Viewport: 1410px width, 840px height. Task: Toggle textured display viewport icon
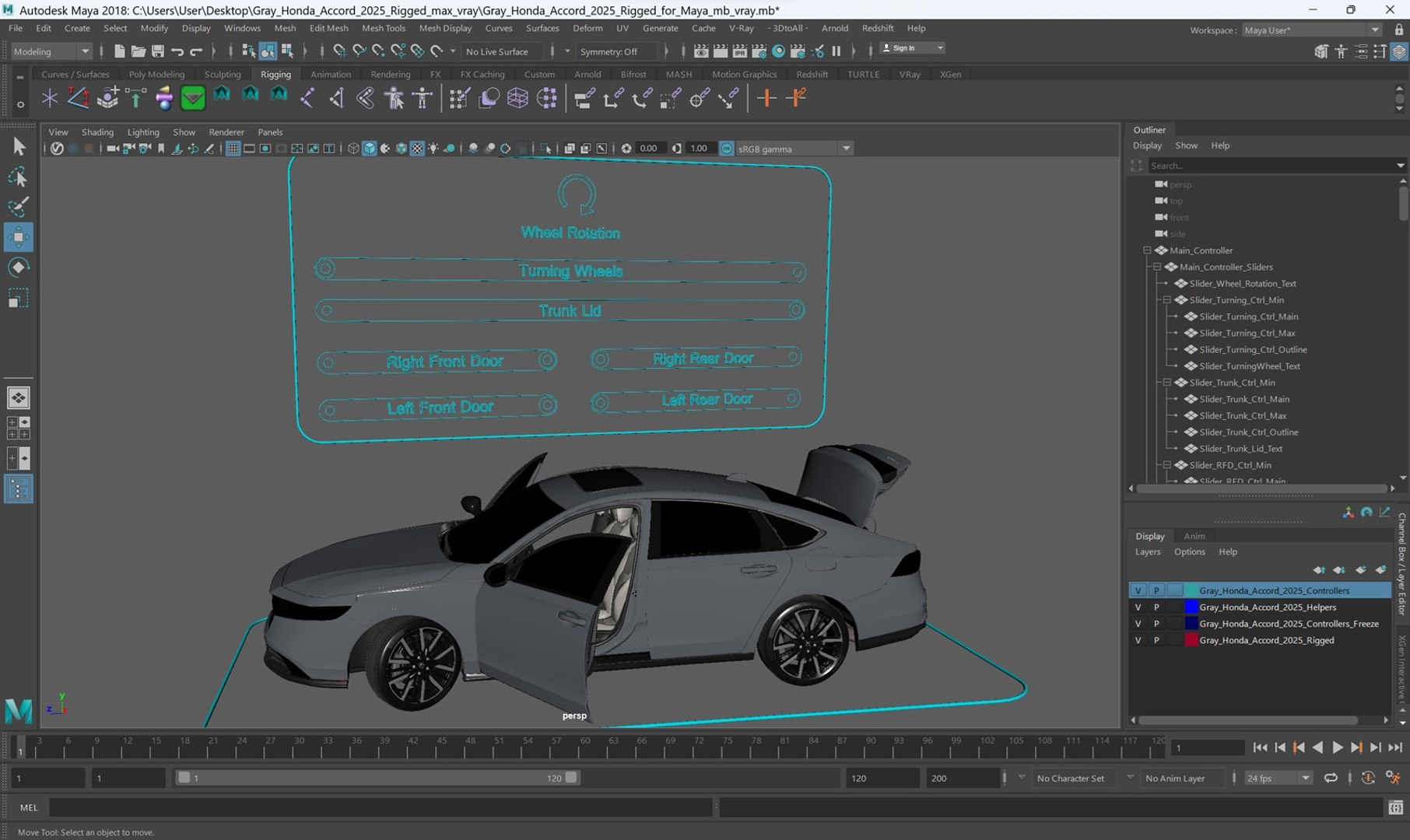coord(417,149)
